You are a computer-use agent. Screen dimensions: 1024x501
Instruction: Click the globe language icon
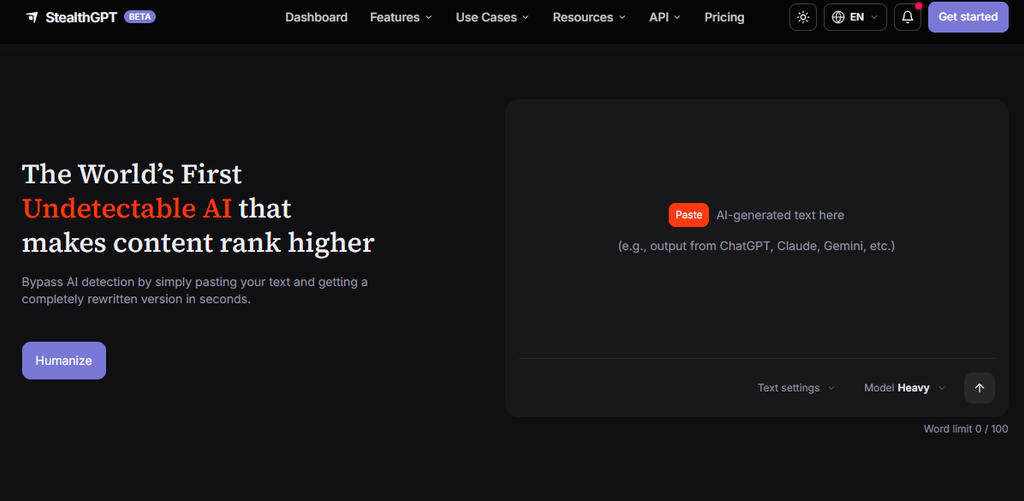pos(839,17)
